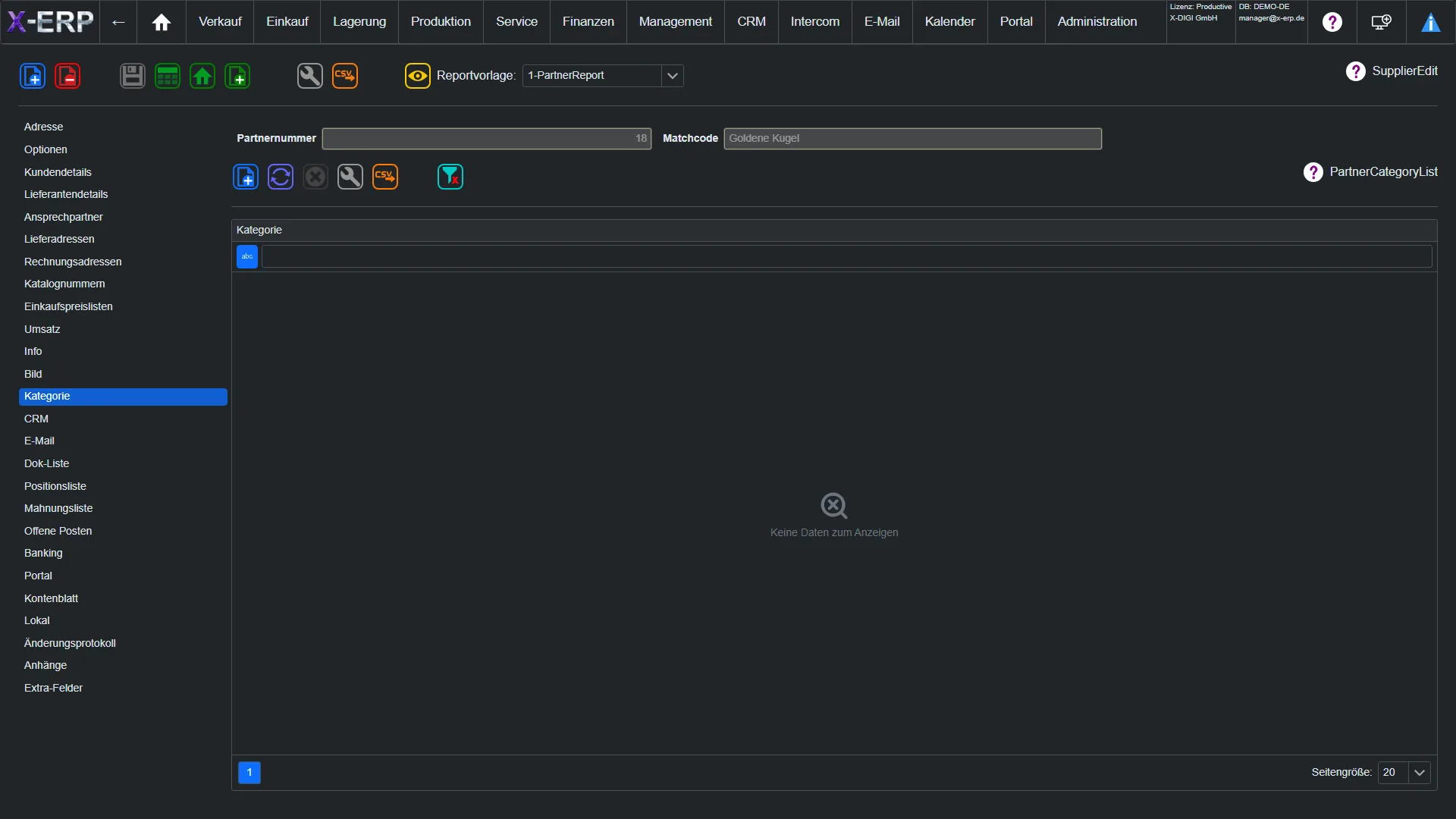Go to page 1 button
Image resolution: width=1456 pixels, height=819 pixels.
pos(249,773)
